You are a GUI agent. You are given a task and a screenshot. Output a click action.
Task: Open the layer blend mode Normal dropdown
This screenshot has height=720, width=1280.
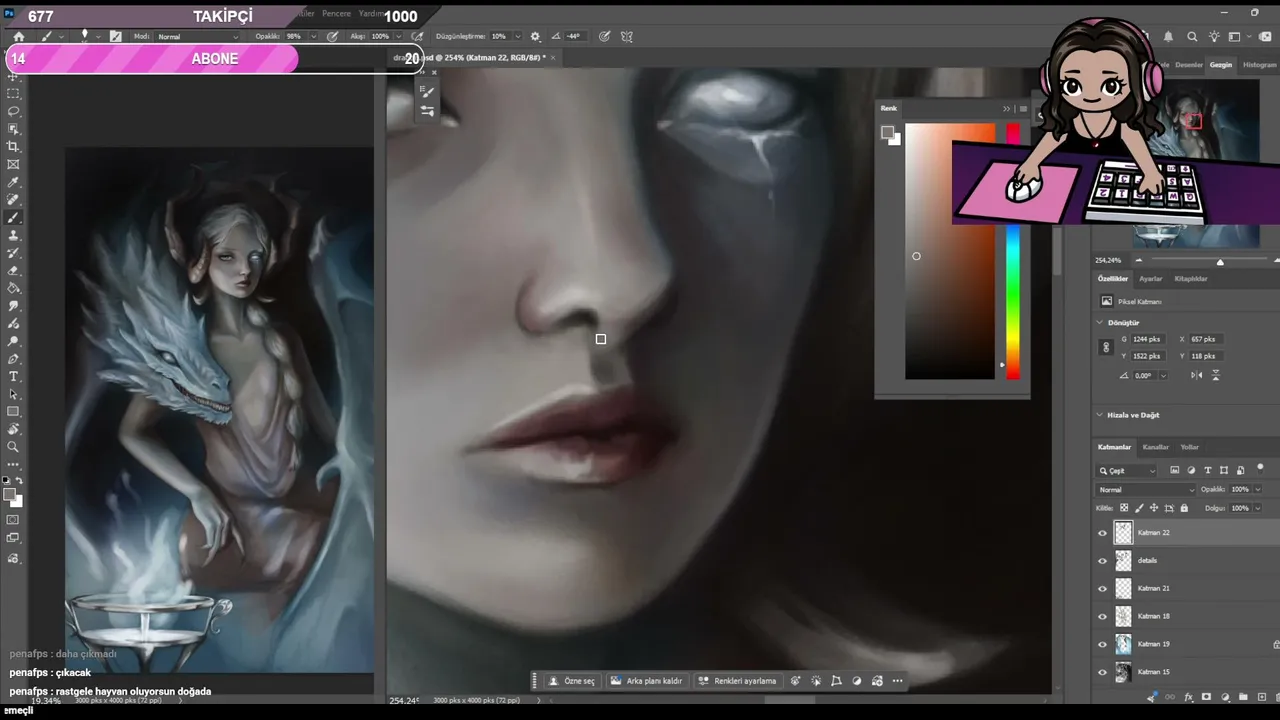1146,490
